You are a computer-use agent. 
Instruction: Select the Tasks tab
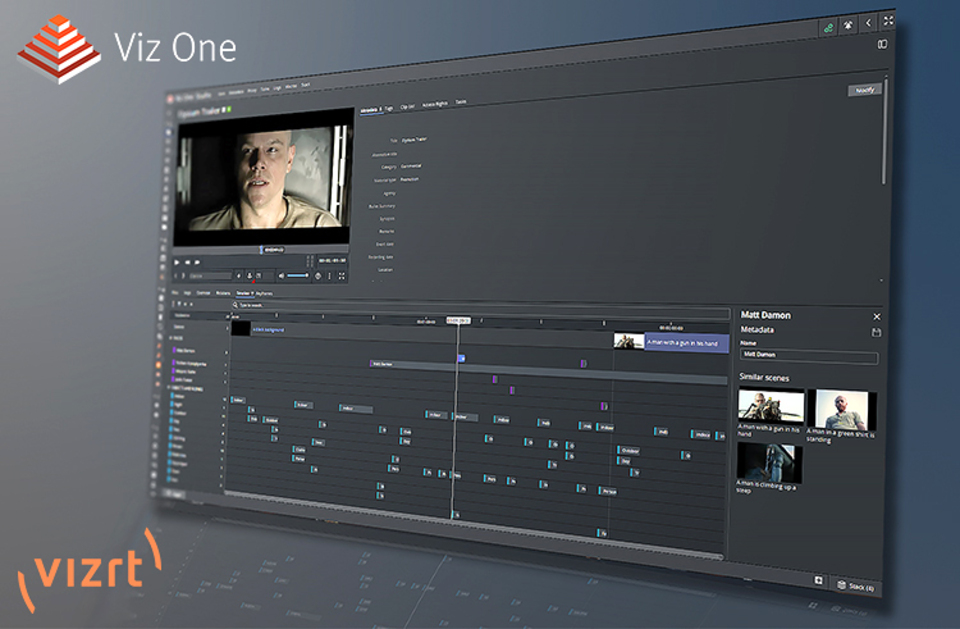[x=461, y=103]
